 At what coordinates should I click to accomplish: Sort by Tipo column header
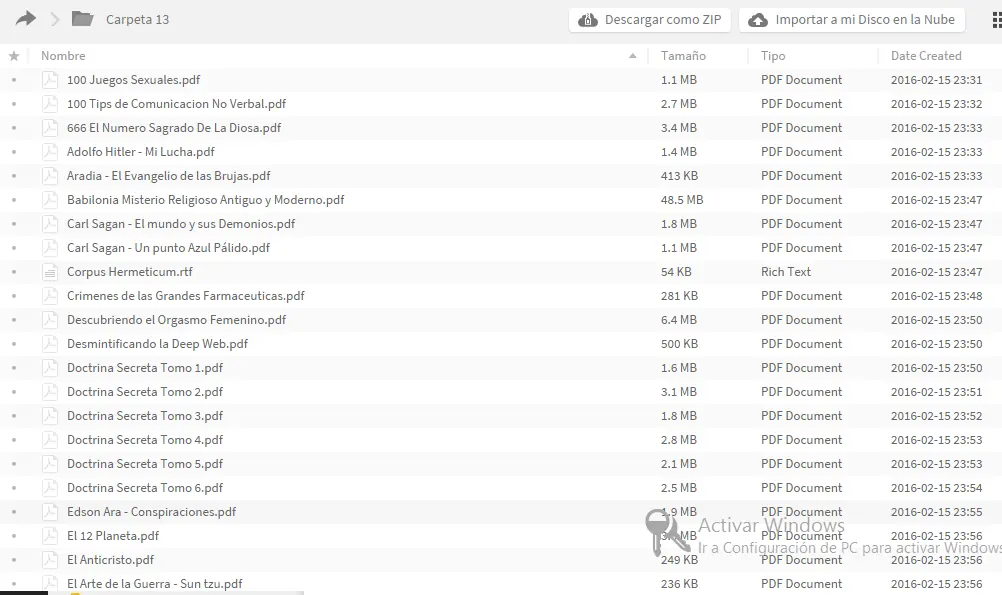point(773,56)
